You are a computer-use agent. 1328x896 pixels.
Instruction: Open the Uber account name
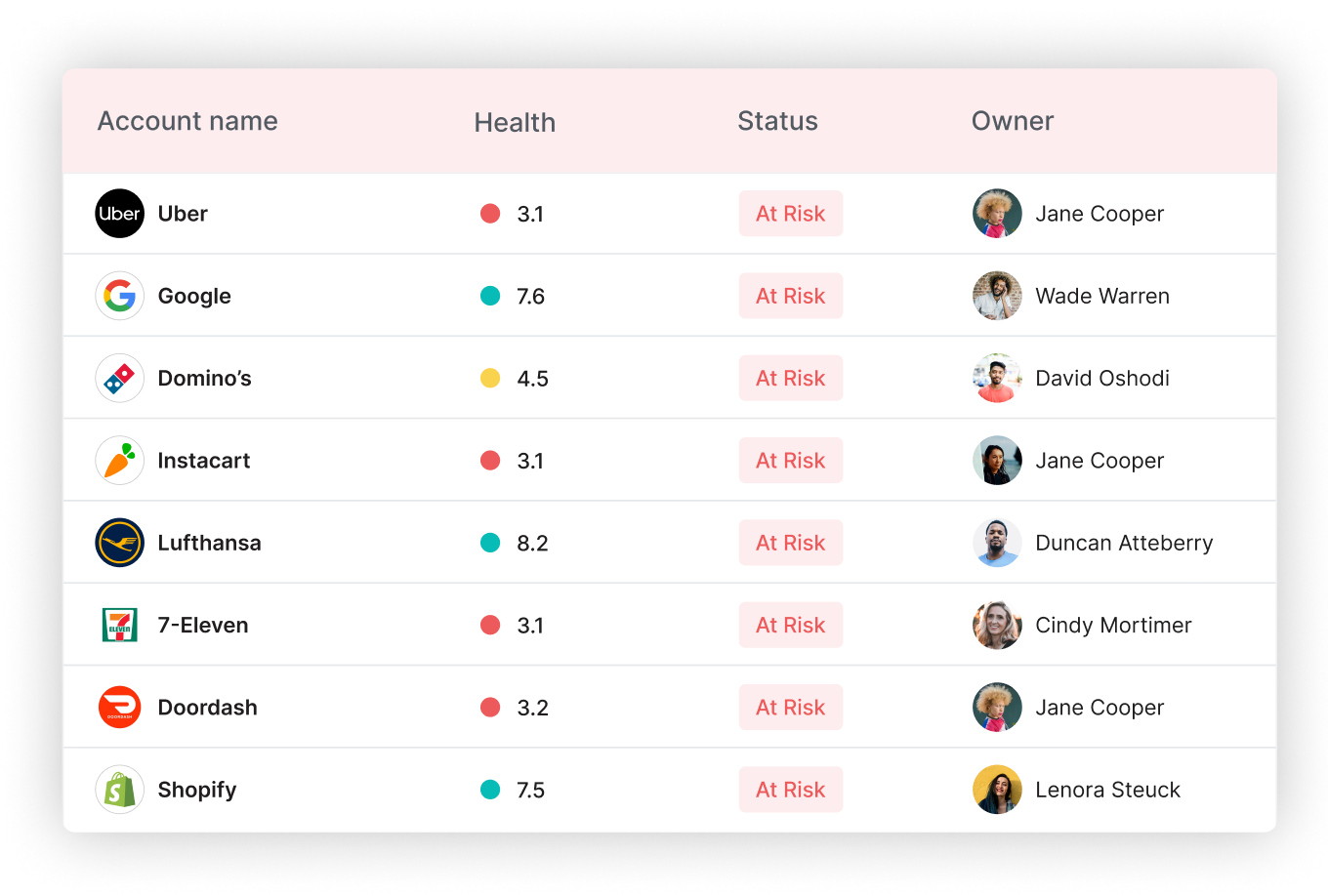[183, 214]
